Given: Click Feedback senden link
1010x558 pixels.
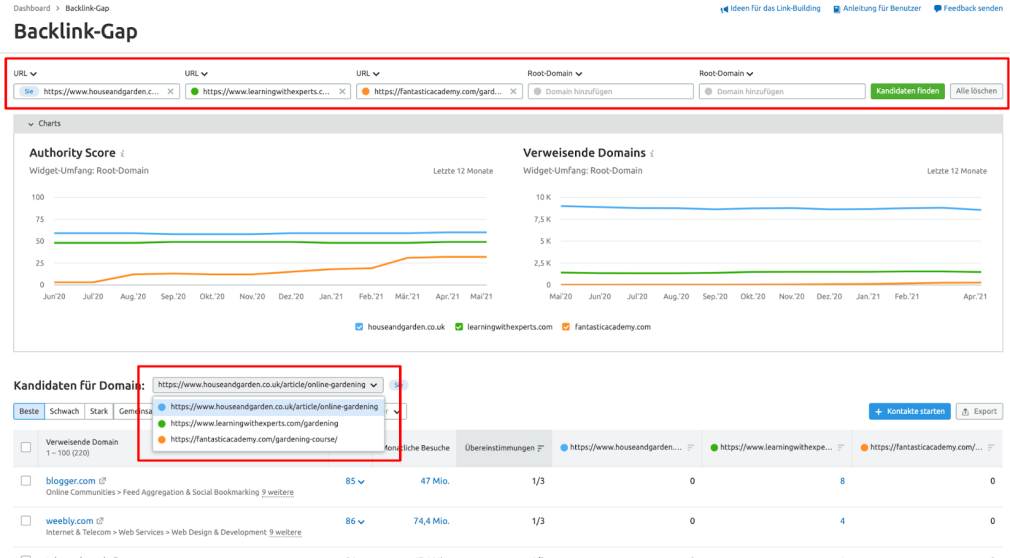Looking at the screenshot, I should [968, 8].
